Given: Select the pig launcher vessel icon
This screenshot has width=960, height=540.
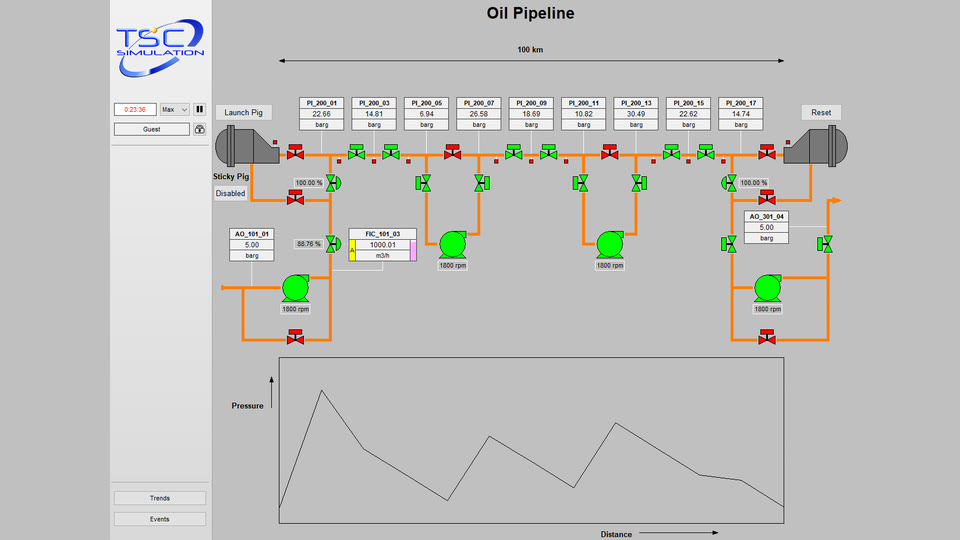Looking at the screenshot, I should pyautogui.click(x=246, y=146).
